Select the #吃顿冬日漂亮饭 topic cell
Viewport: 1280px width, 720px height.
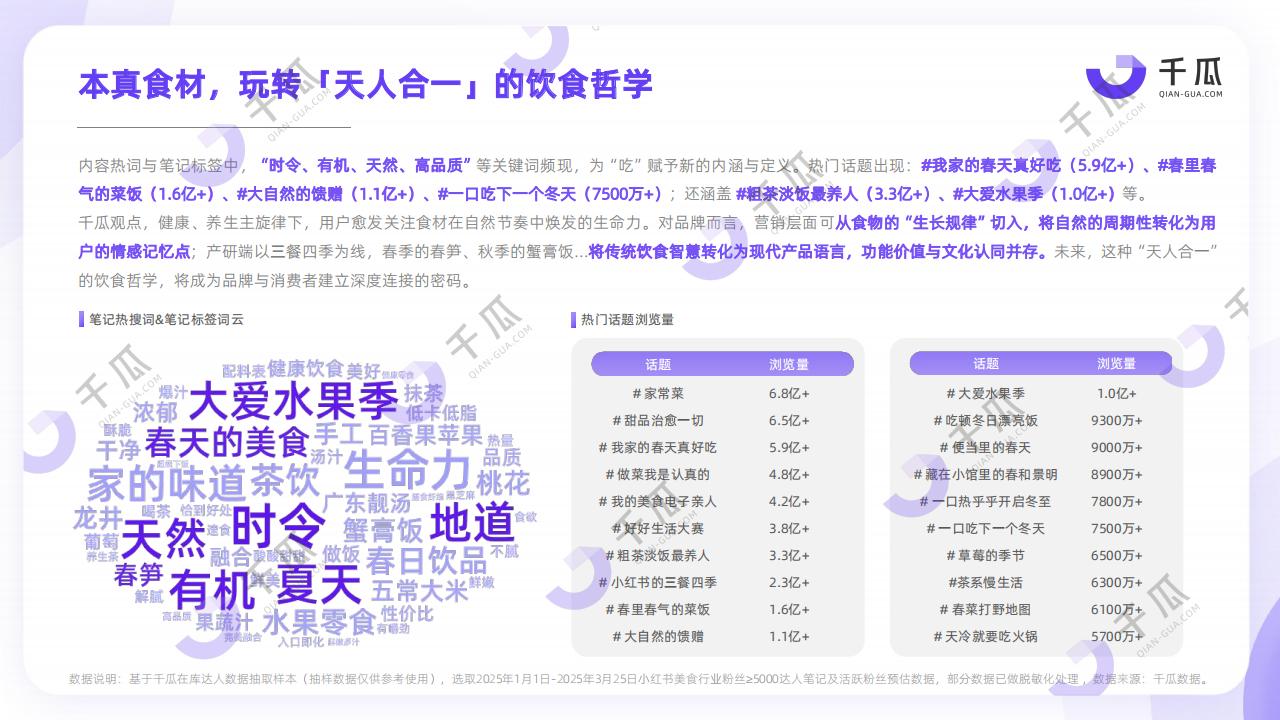click(x=986, y=421)
